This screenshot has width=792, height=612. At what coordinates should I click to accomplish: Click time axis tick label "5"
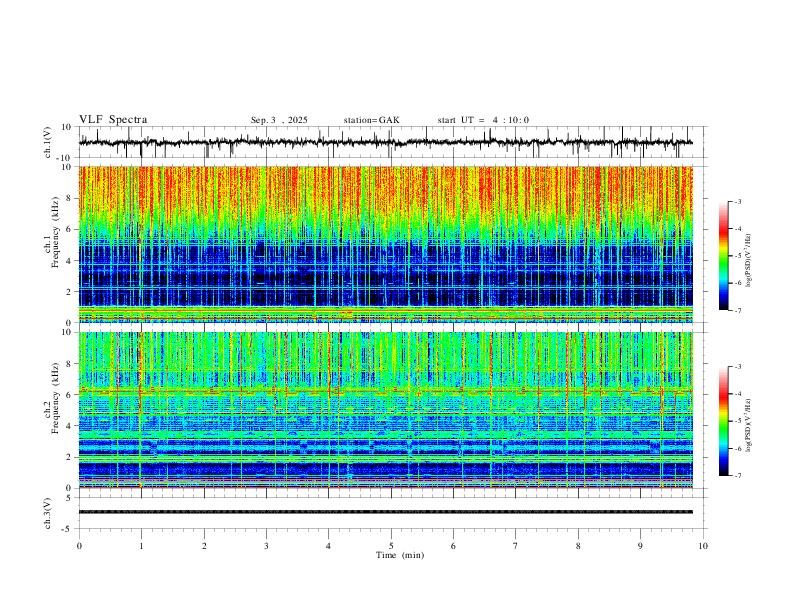[x=391, y=546]
